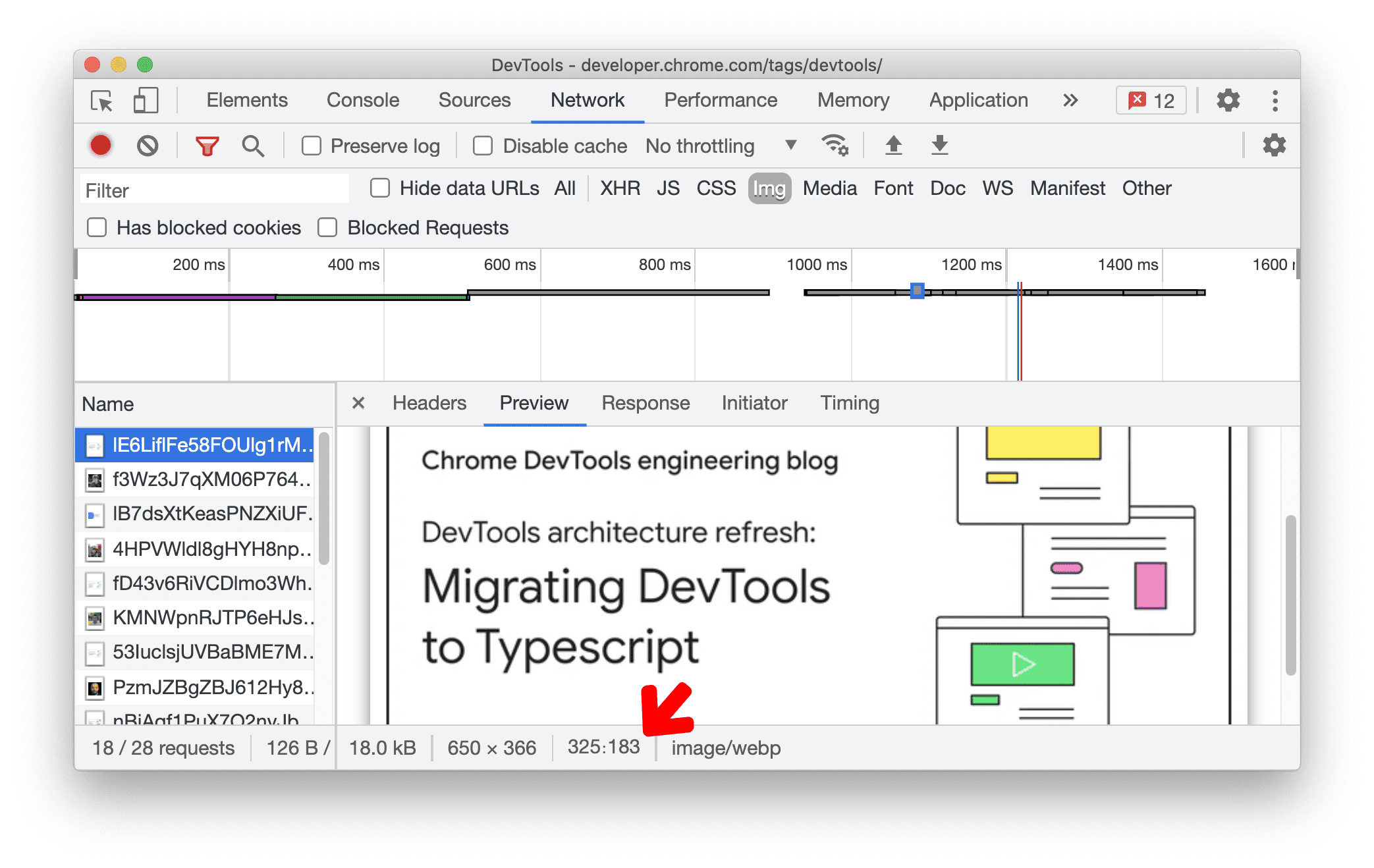Screen dimensions: 1374x868
Task: Click the record (red circle) button
Action: 100,146
